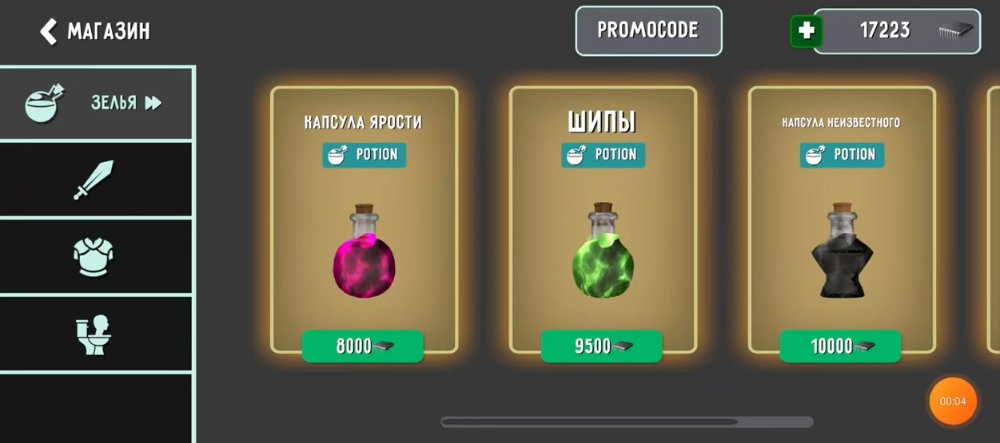Select the black Капсула неизвестного potion bottle

tap(842, 251)
